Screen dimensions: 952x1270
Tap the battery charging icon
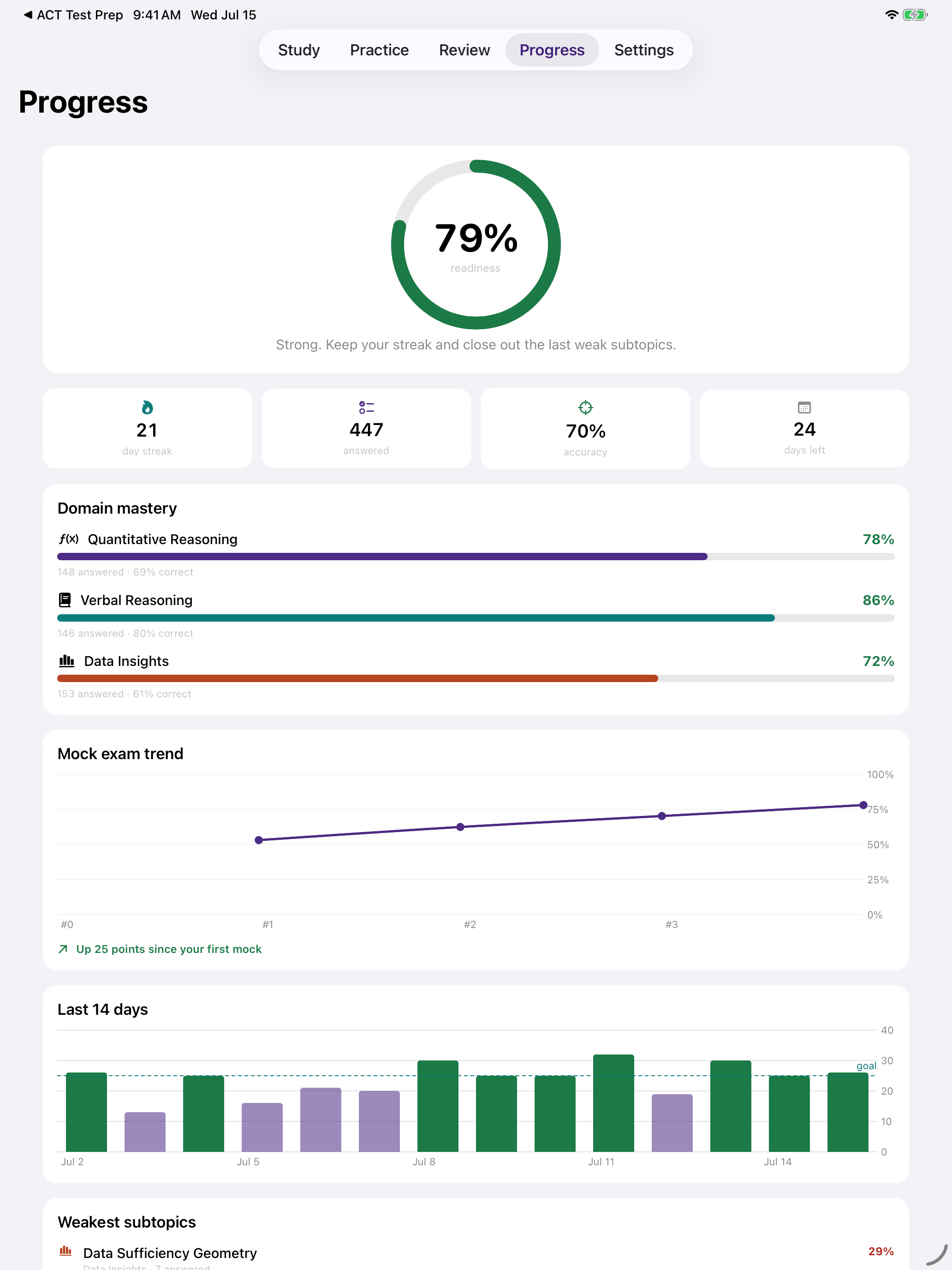pyautogui.click(x=915, y=15)
